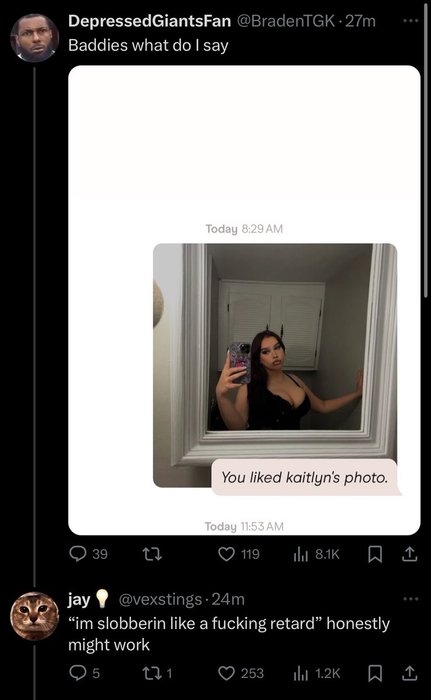
Task: Open more options for DepressedGiantsFan's tweet
Action: click(x=410, y=21)
